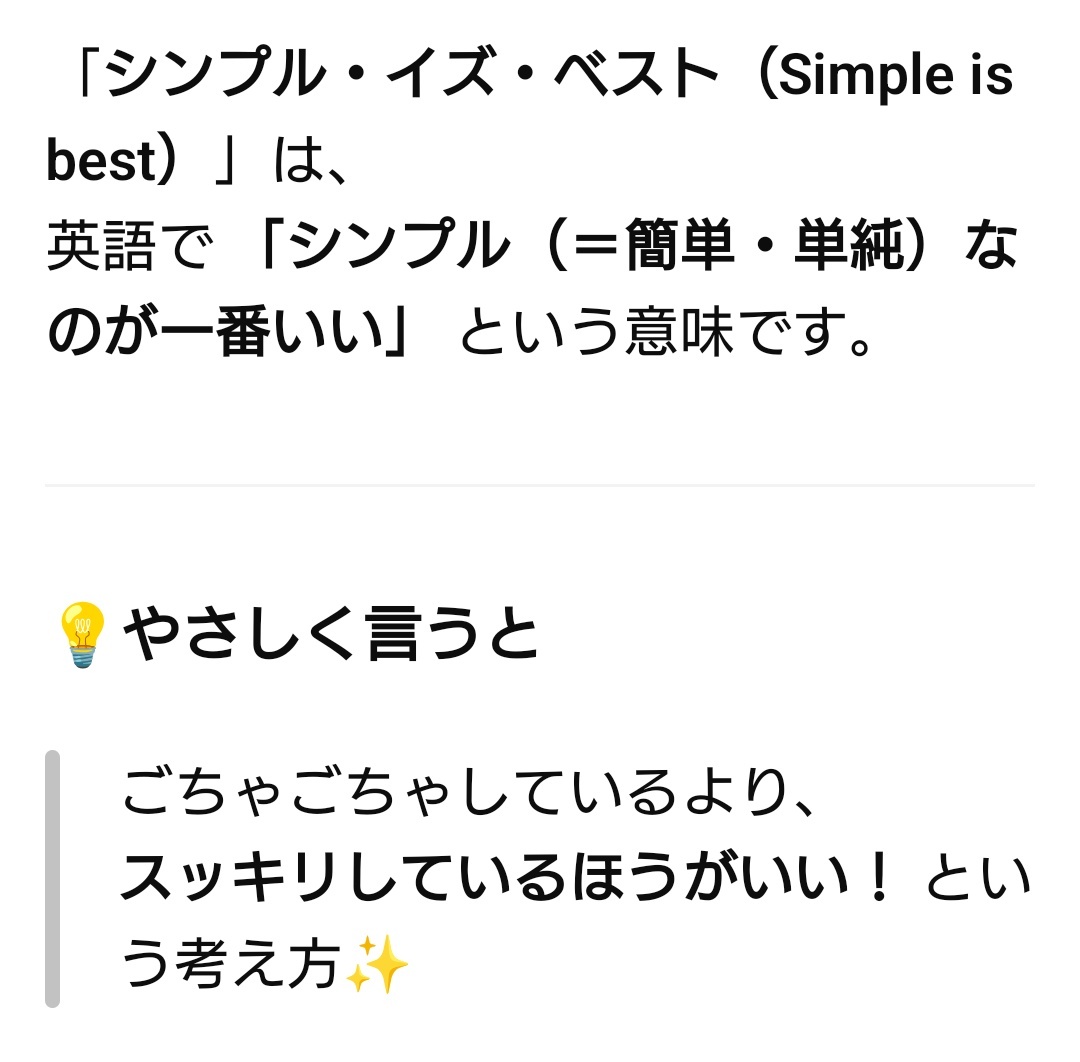
Task: Click the とい text ending the bold quote line
Action: point(977,881)
